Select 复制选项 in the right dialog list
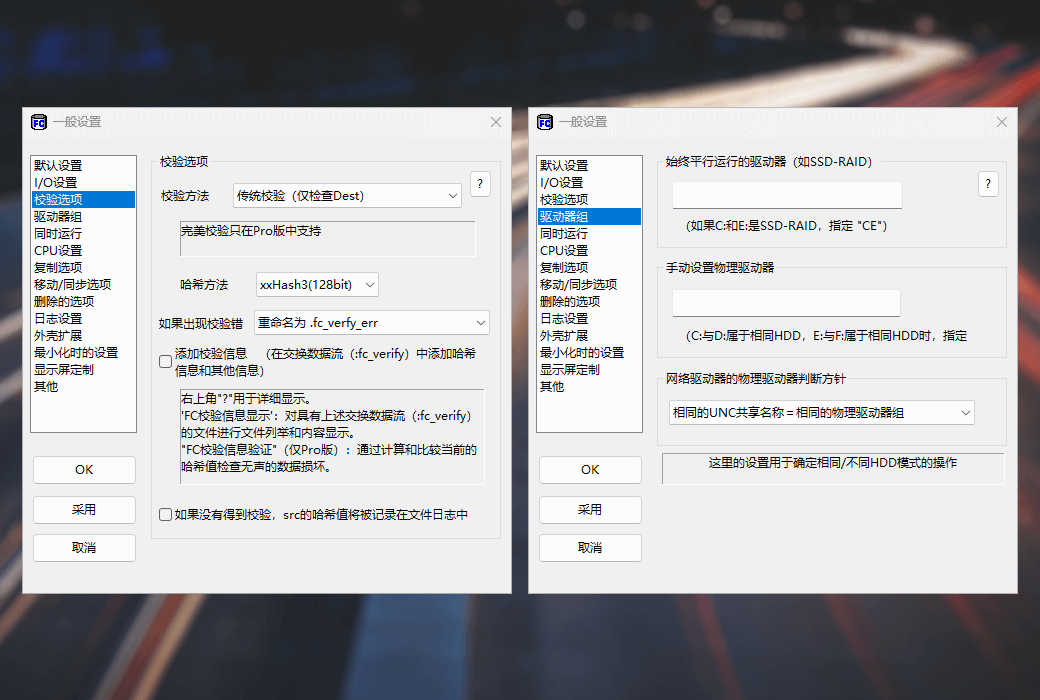The image size is (1040, 700). (564, 267)
